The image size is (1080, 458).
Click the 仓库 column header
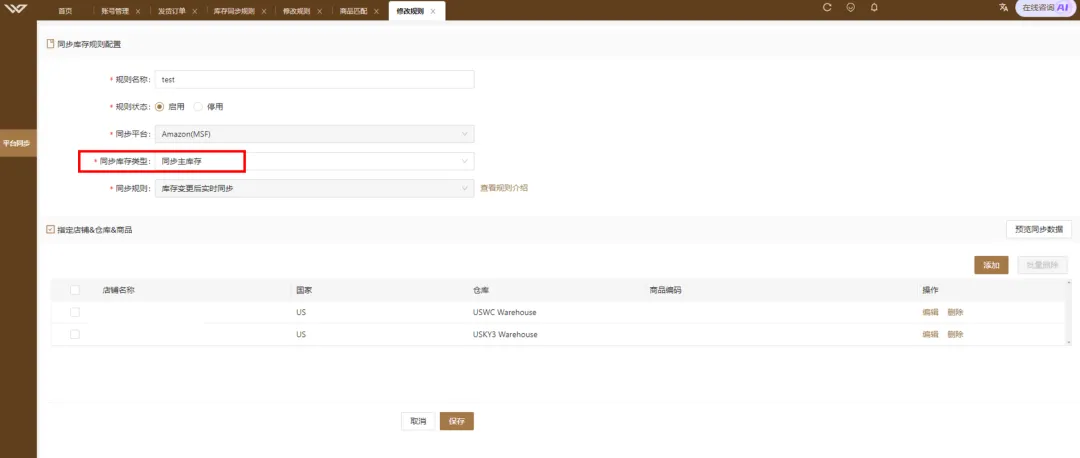click(481, 290)
